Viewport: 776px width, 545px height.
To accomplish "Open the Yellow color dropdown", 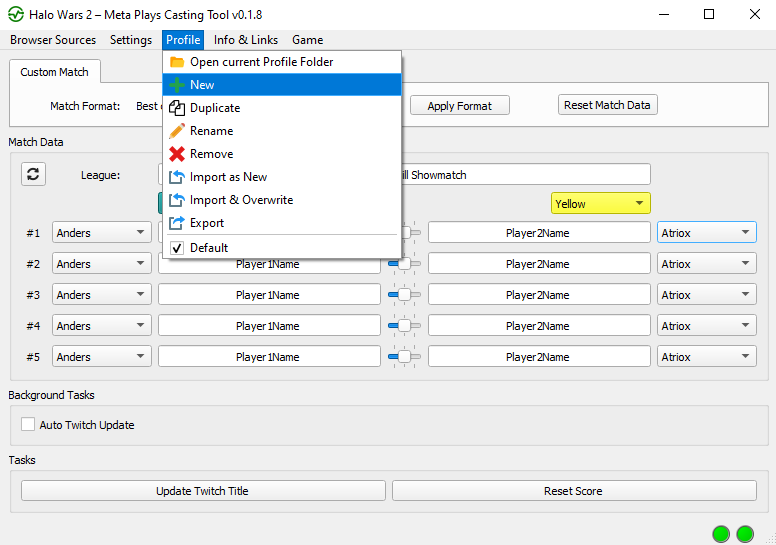I will point(600,204).
